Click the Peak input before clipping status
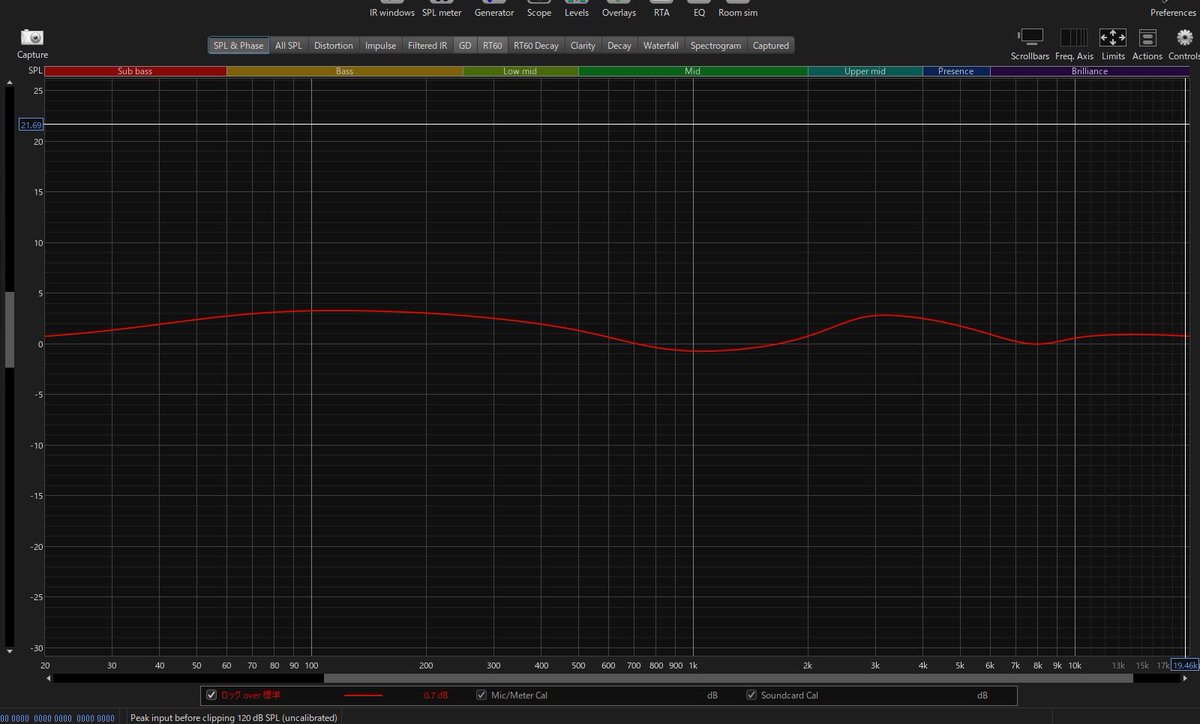The width and height of the screenshot is (1200, 724). pyautogui.click(x=234, y=717)
